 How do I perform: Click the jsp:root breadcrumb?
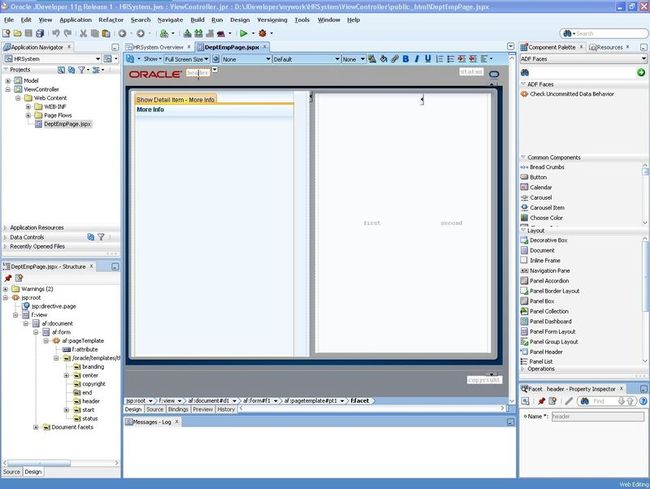point(136,401)
